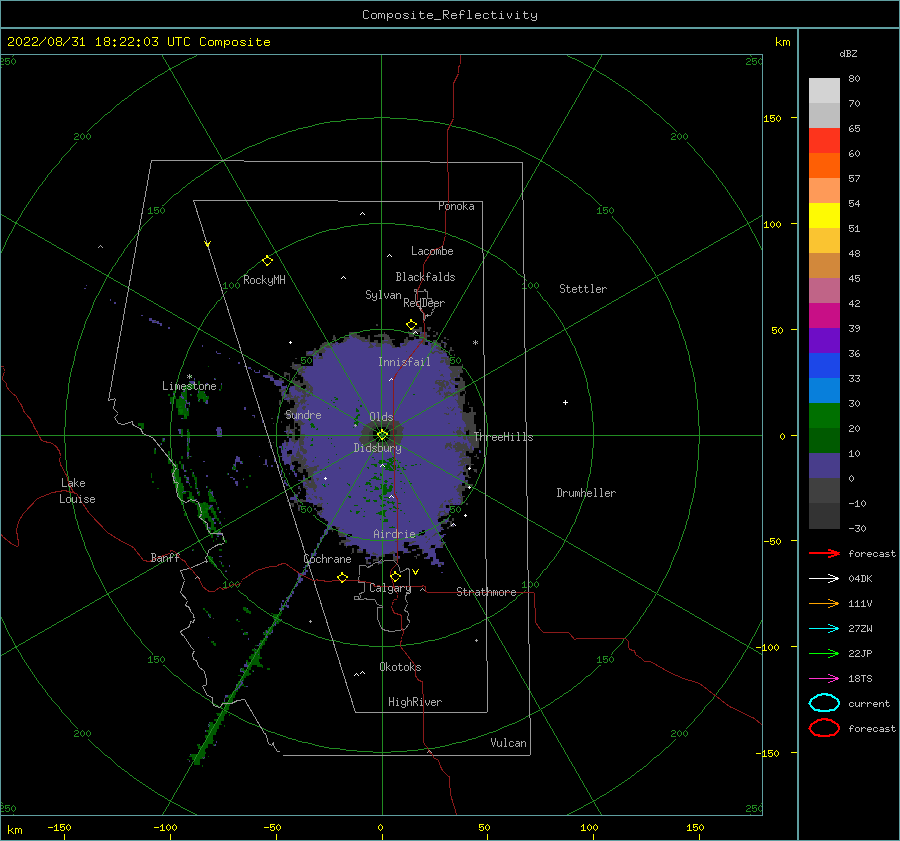Click the yellow diamond marker below Cochrane
The width and height of the screenshot is (900, 841).
[x=343, y=577]
